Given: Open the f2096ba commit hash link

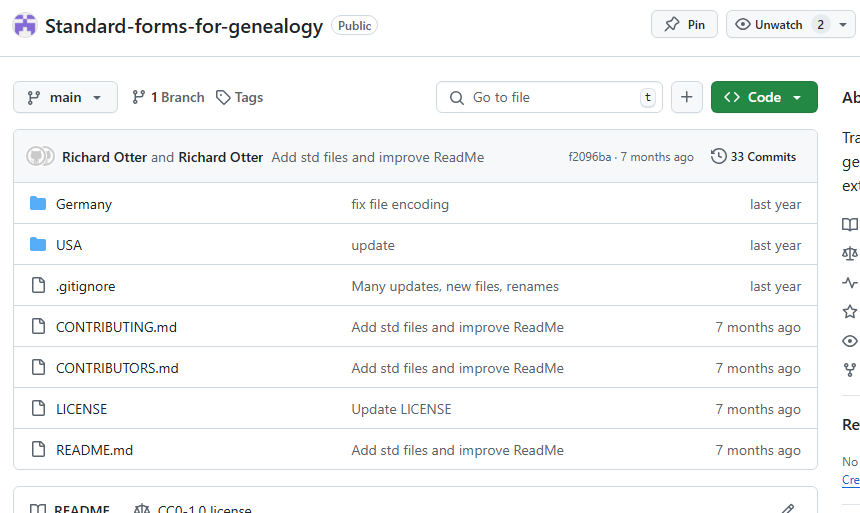Looking at the screenshot, I should (589, 157).
